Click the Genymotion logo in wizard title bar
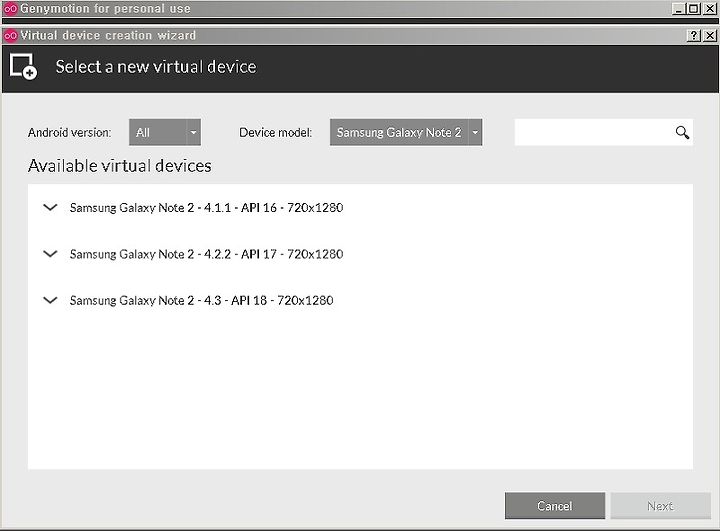This screenshot has width=720, height=531. pyautogui.click(x=10, y=35)
